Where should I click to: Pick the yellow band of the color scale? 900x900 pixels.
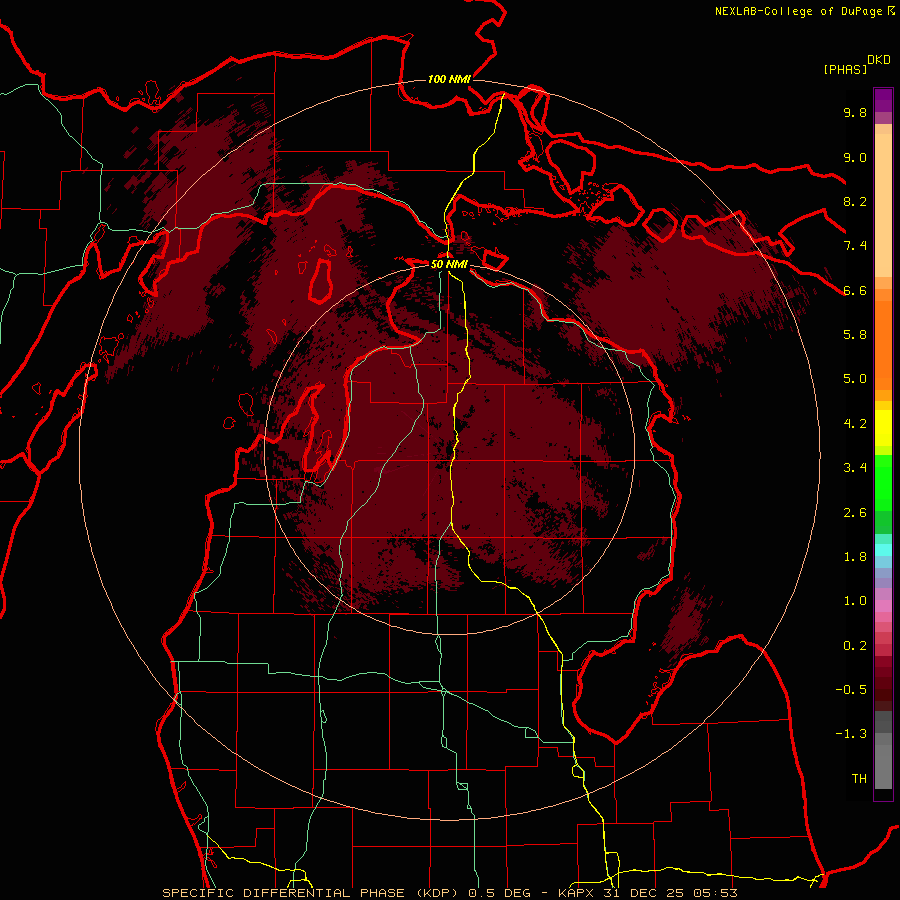point(883,428)
